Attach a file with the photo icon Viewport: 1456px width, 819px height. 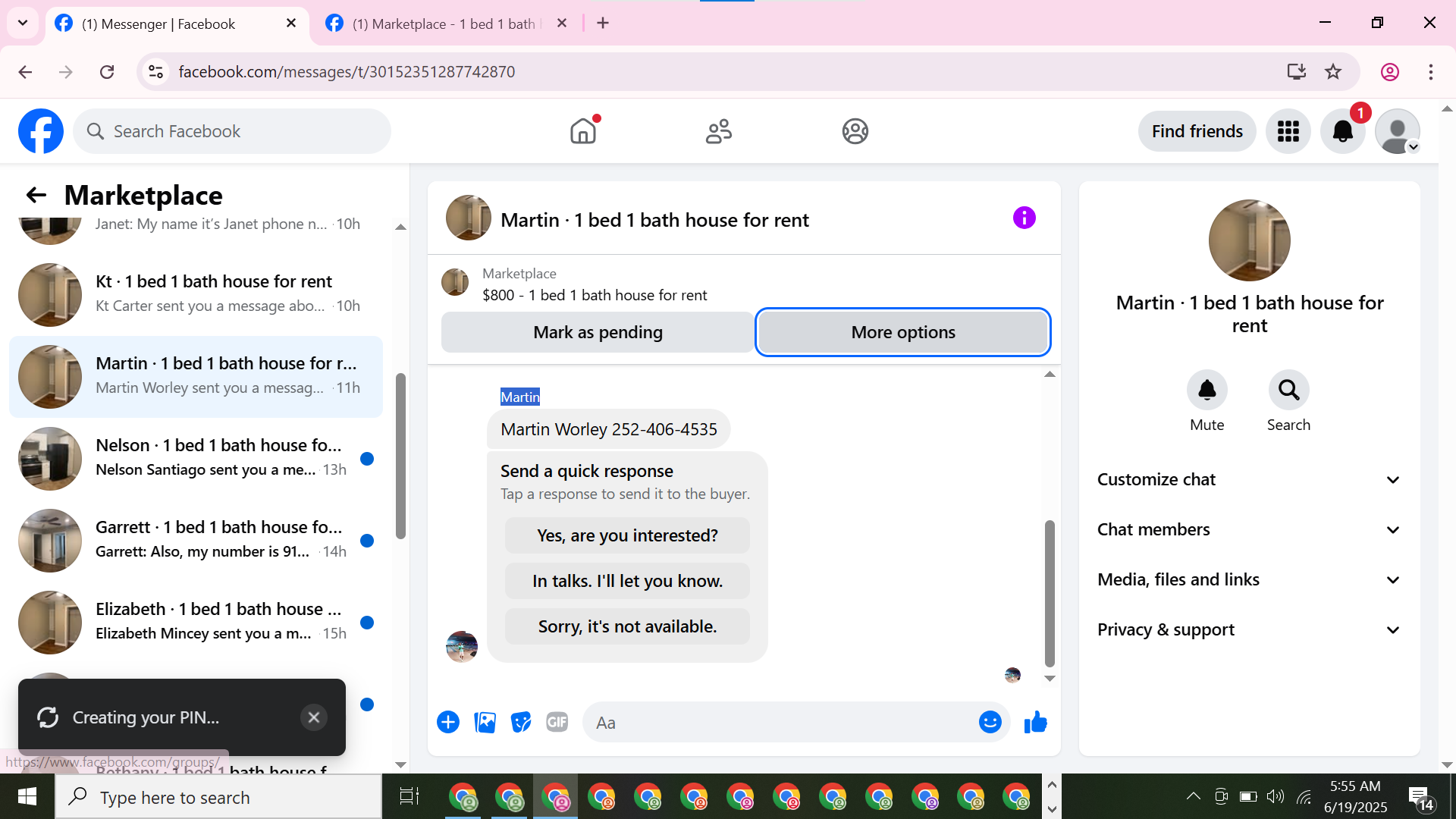(x=485, y=722)
